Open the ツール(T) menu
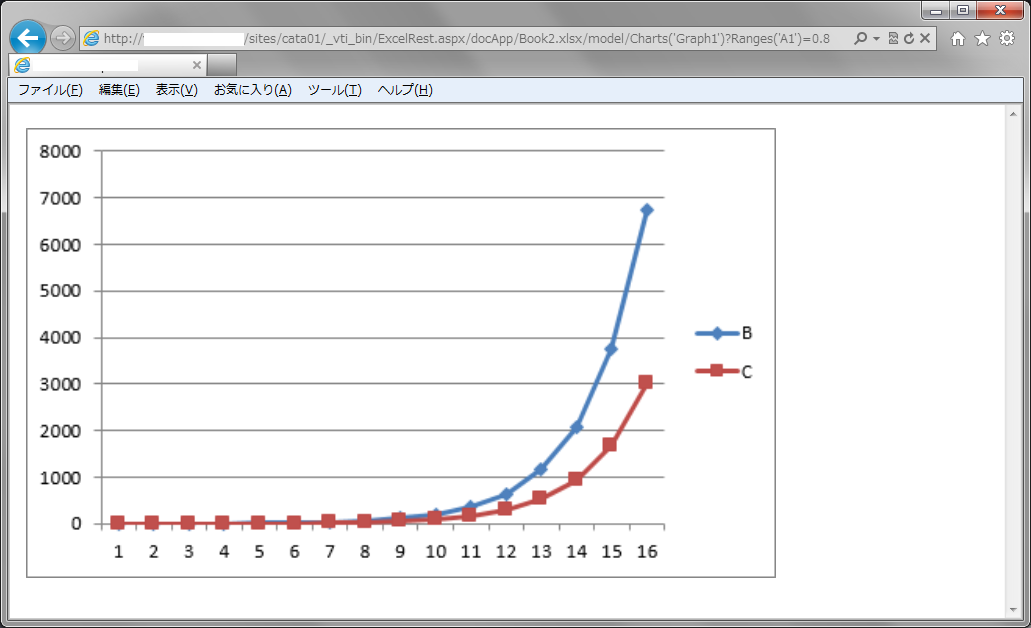This screenshot has width=1031, height=628. click(334, 90)
